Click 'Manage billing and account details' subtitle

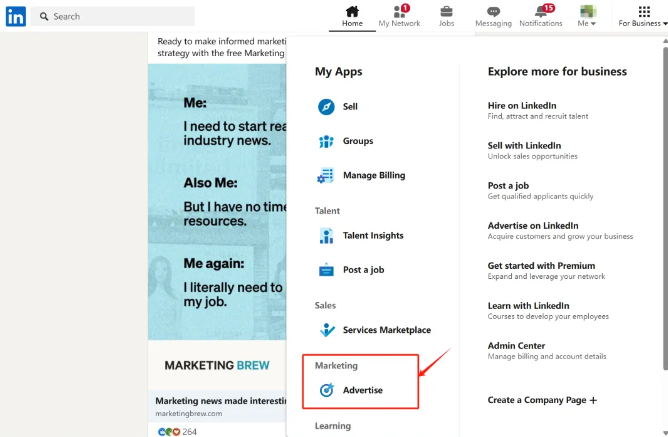(x=547, y=356)
